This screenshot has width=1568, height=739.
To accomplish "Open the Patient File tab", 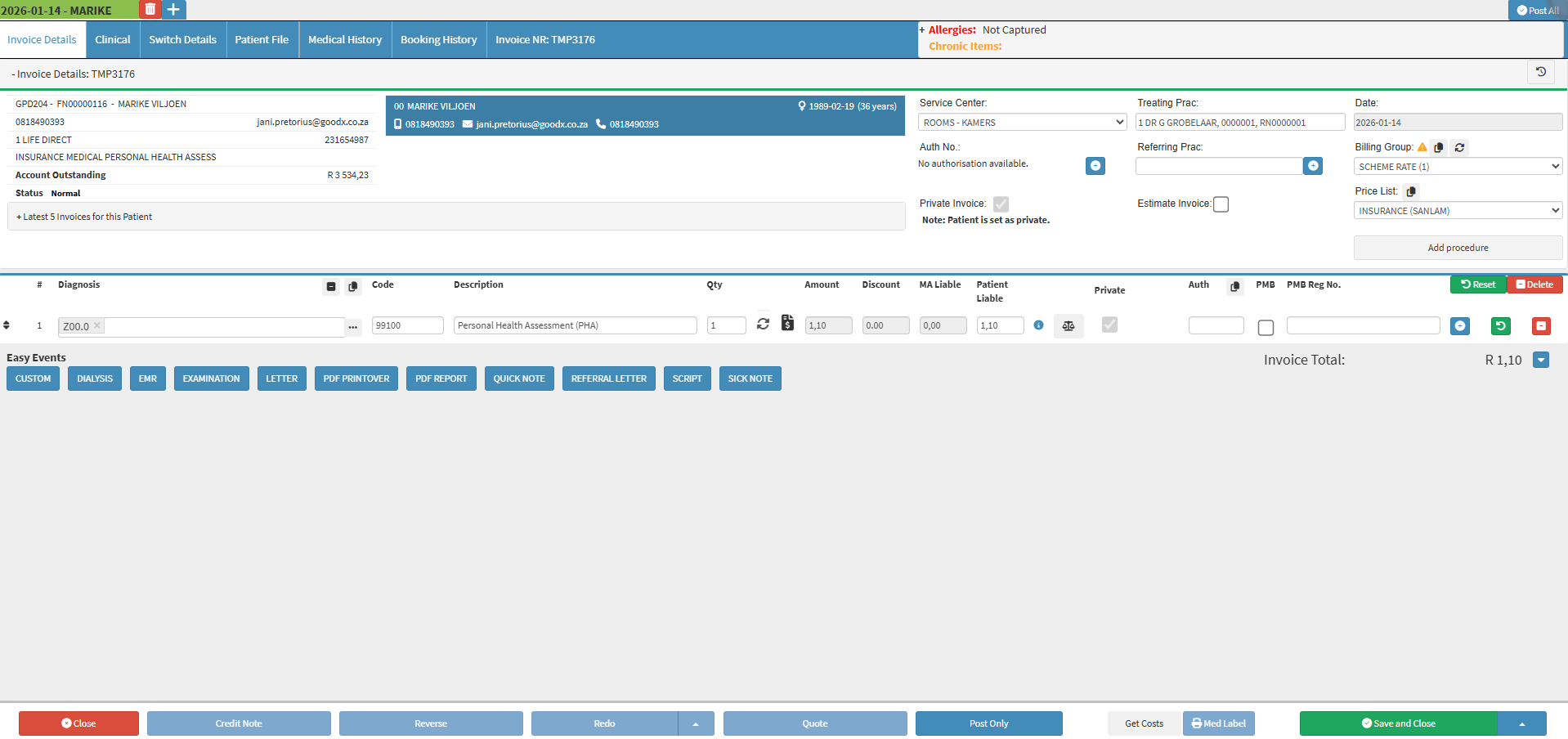I will click(x=262, y=40).
